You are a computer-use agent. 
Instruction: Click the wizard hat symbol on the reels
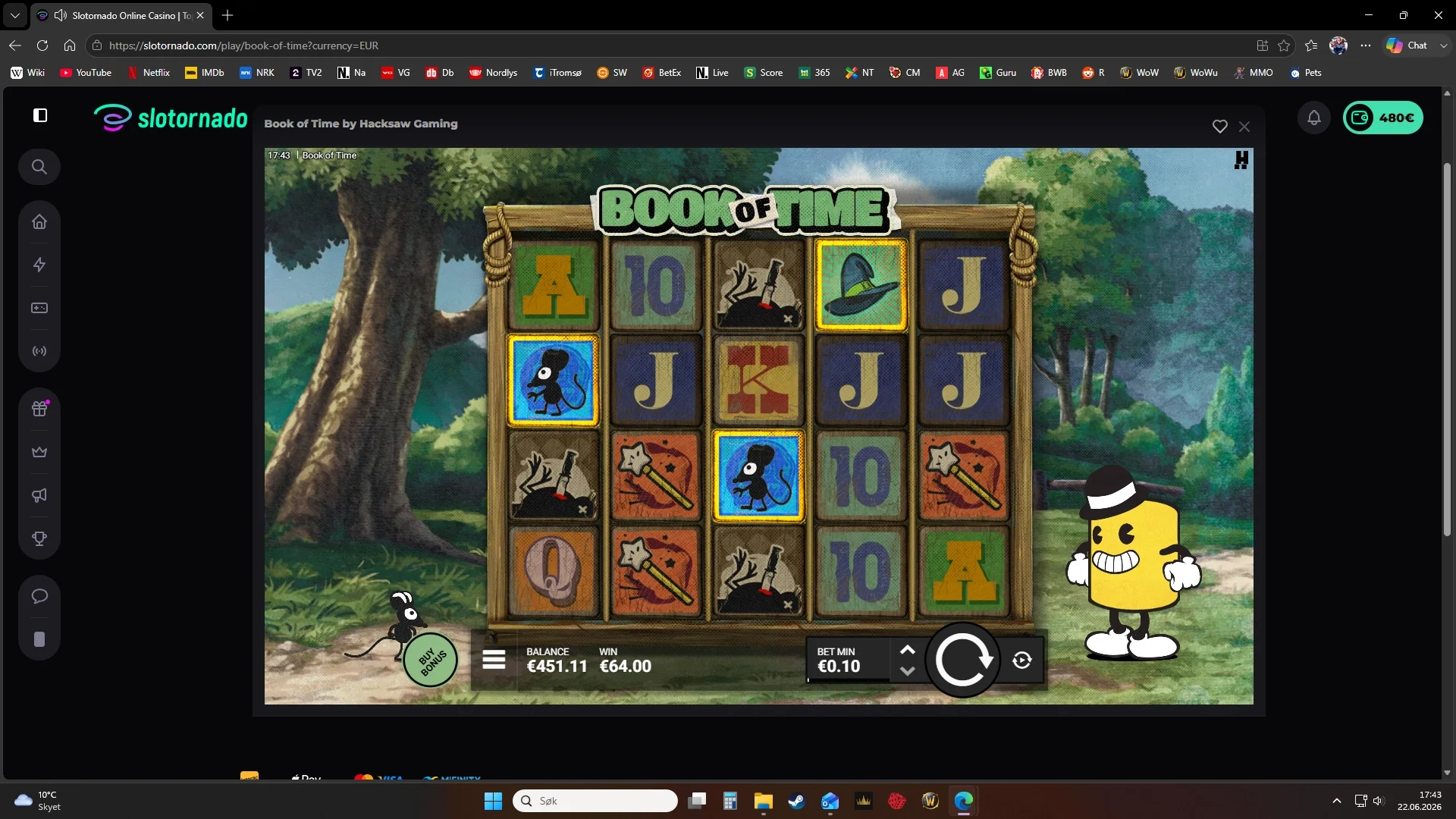point(861,286)
